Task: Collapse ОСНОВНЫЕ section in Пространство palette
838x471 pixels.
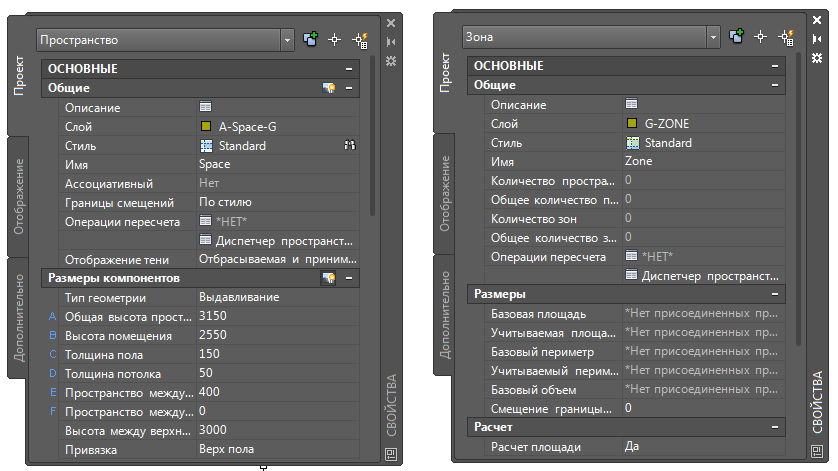Action: pos(349,69)
